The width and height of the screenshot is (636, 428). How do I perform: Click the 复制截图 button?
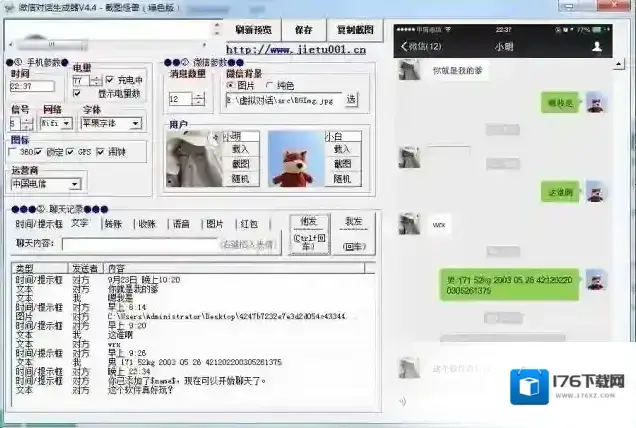pos(355,30)
